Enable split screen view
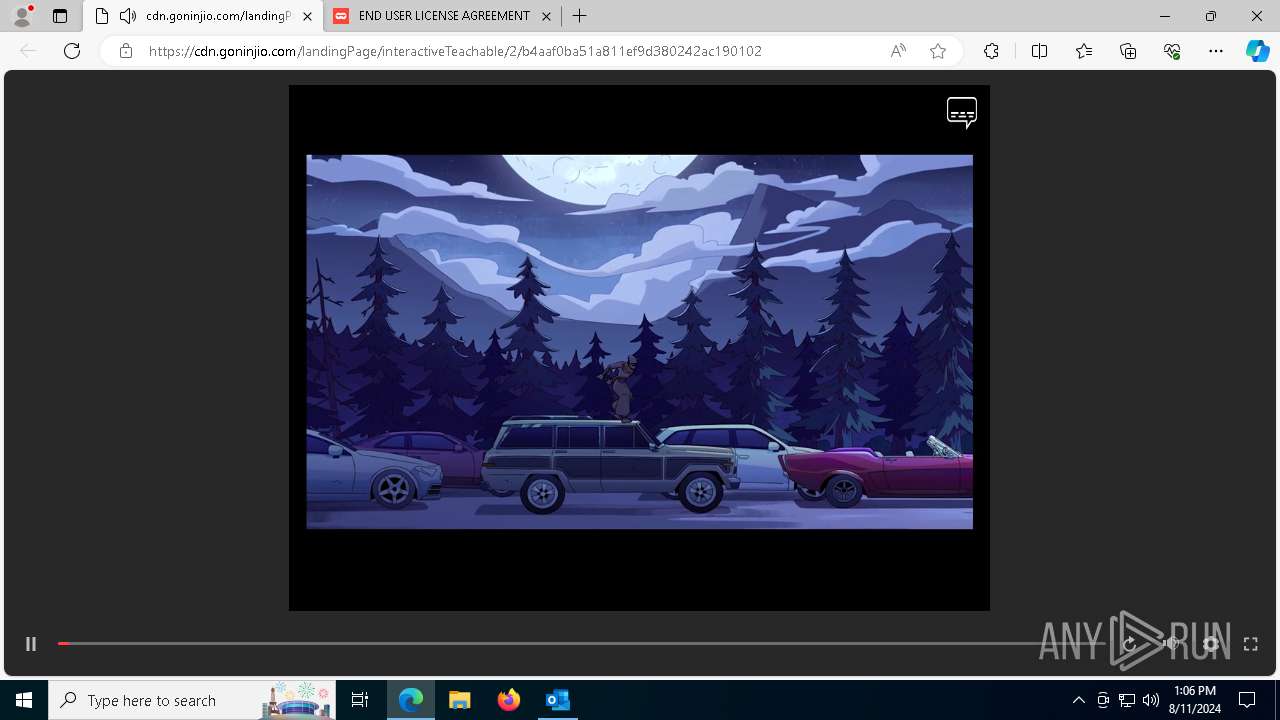Image resolution: width=1280 pixels, height=720 pixels. [1039, 51]
